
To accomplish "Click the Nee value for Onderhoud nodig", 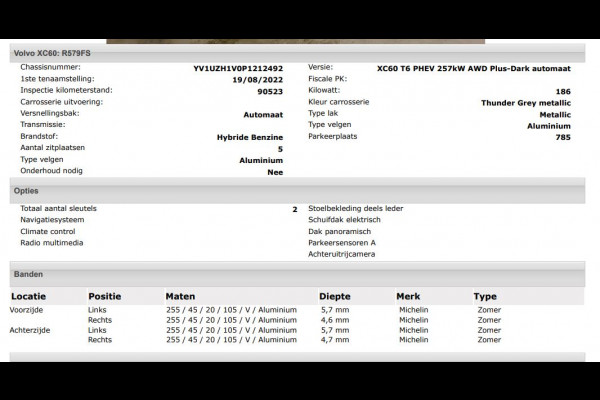I will click(275, 172).
